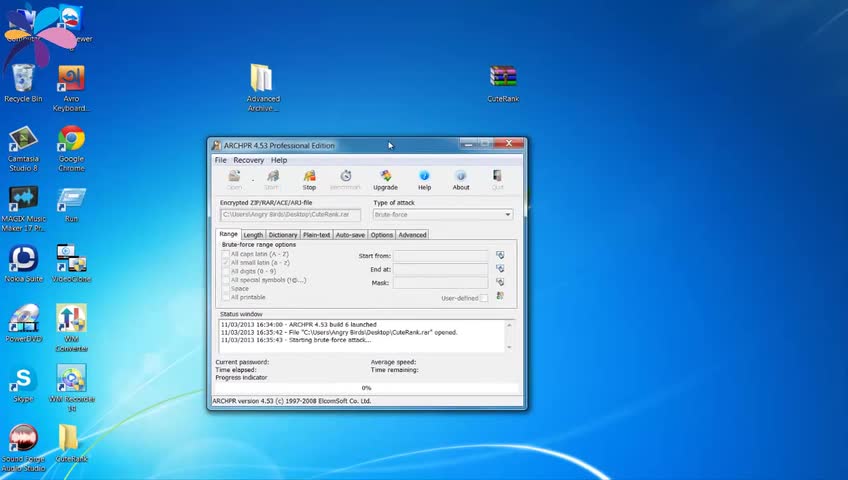The height and width of the screenshot is (480, 848).
Task: Click the Open toolbar icon
Action: point(234,176)
